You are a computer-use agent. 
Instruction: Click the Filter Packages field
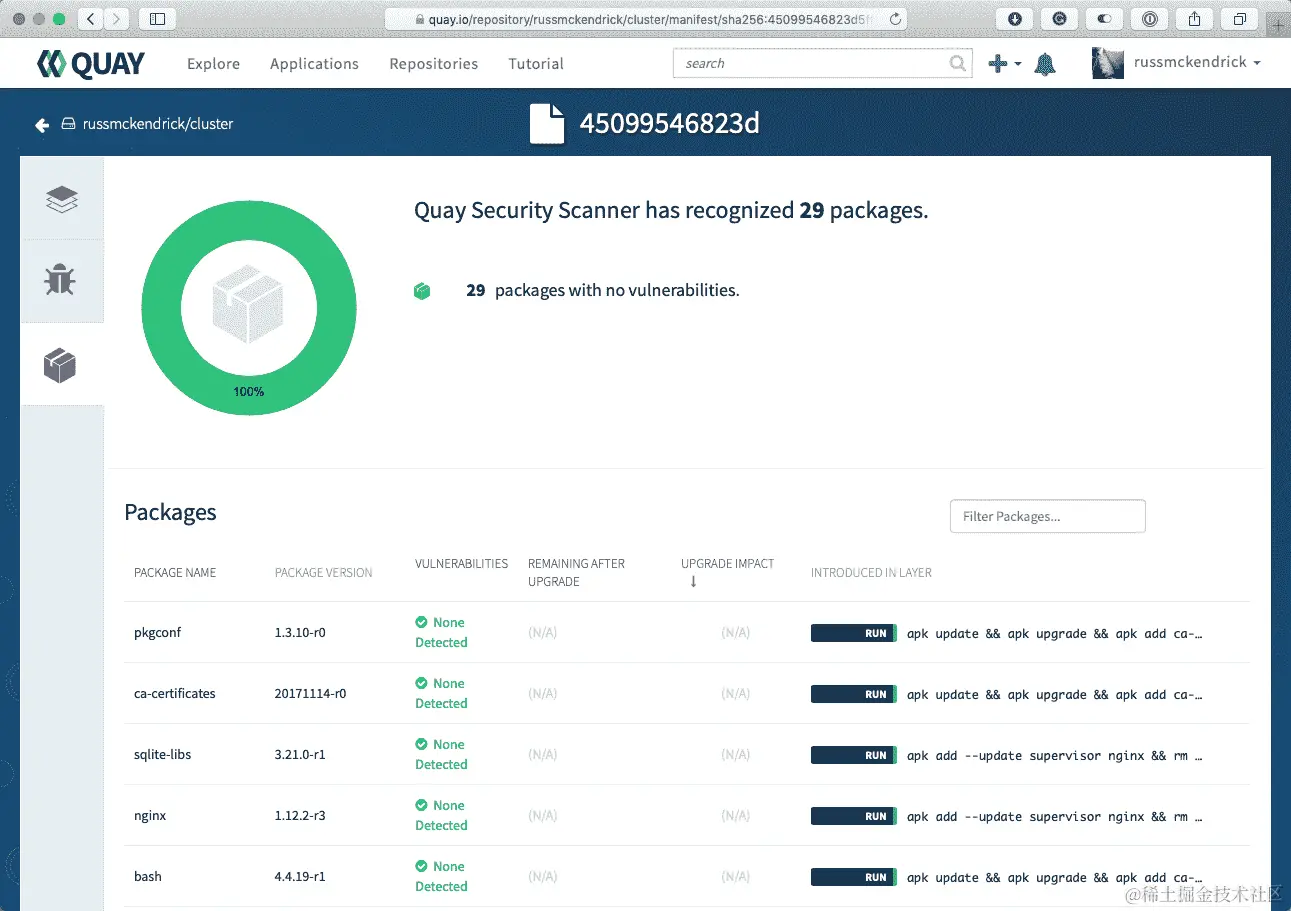point(1047,516)
